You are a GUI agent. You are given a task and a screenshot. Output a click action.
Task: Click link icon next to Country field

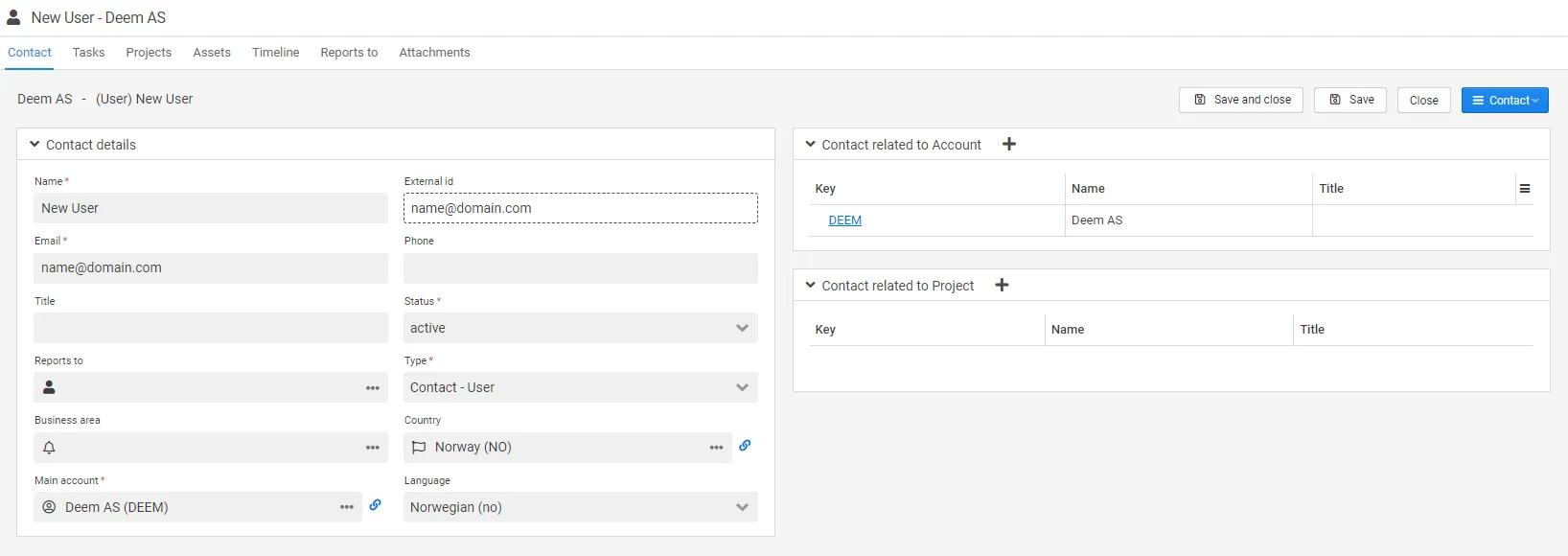[x=745, y=446]
